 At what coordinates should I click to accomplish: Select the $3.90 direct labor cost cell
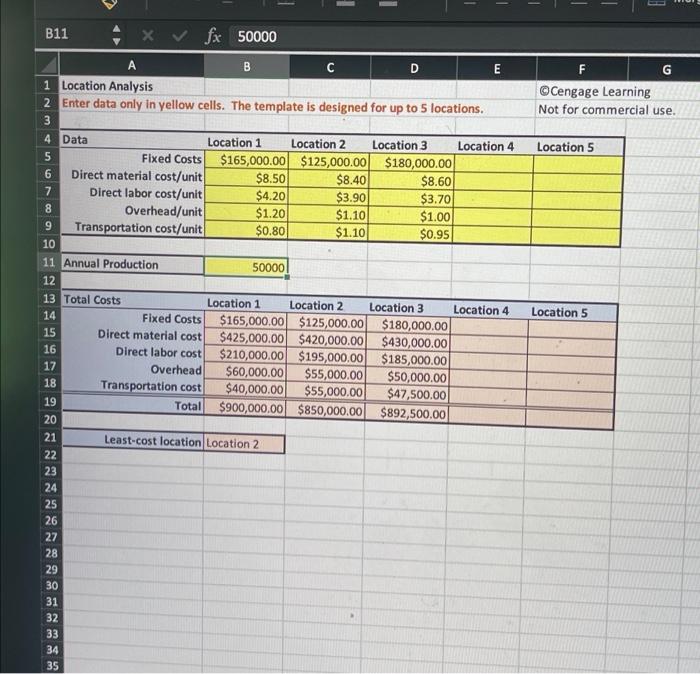tap(328, 197)
